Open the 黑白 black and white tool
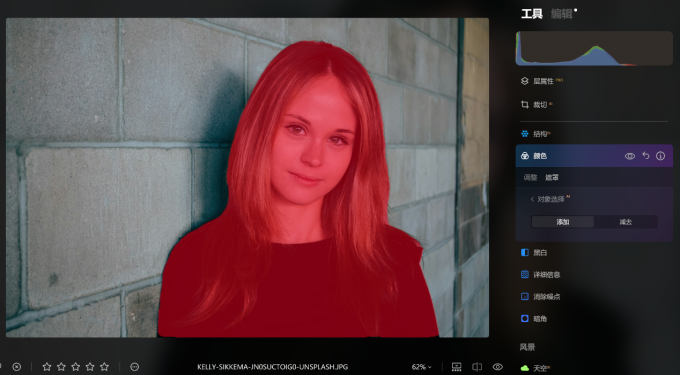This screenshot has width=680, height=375. click(534, 253)
